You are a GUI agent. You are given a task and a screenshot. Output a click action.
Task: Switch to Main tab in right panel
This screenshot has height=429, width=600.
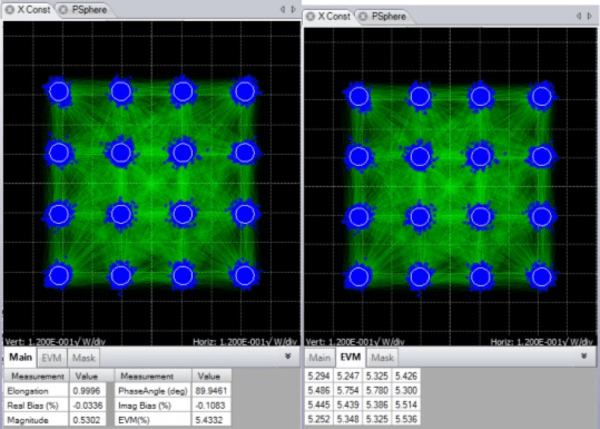pos(320,356)
